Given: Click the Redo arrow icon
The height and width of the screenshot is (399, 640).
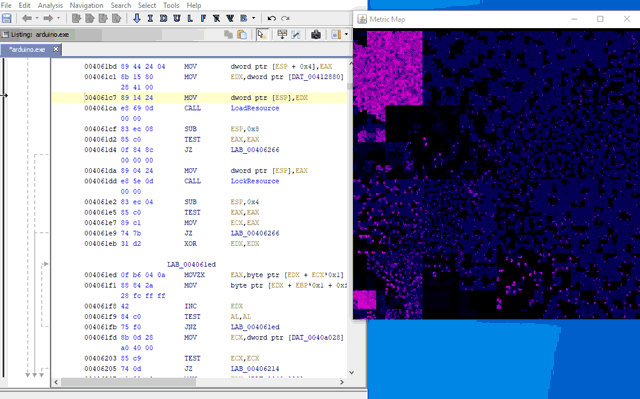Looking at the screenshot, I should [285, 18].
